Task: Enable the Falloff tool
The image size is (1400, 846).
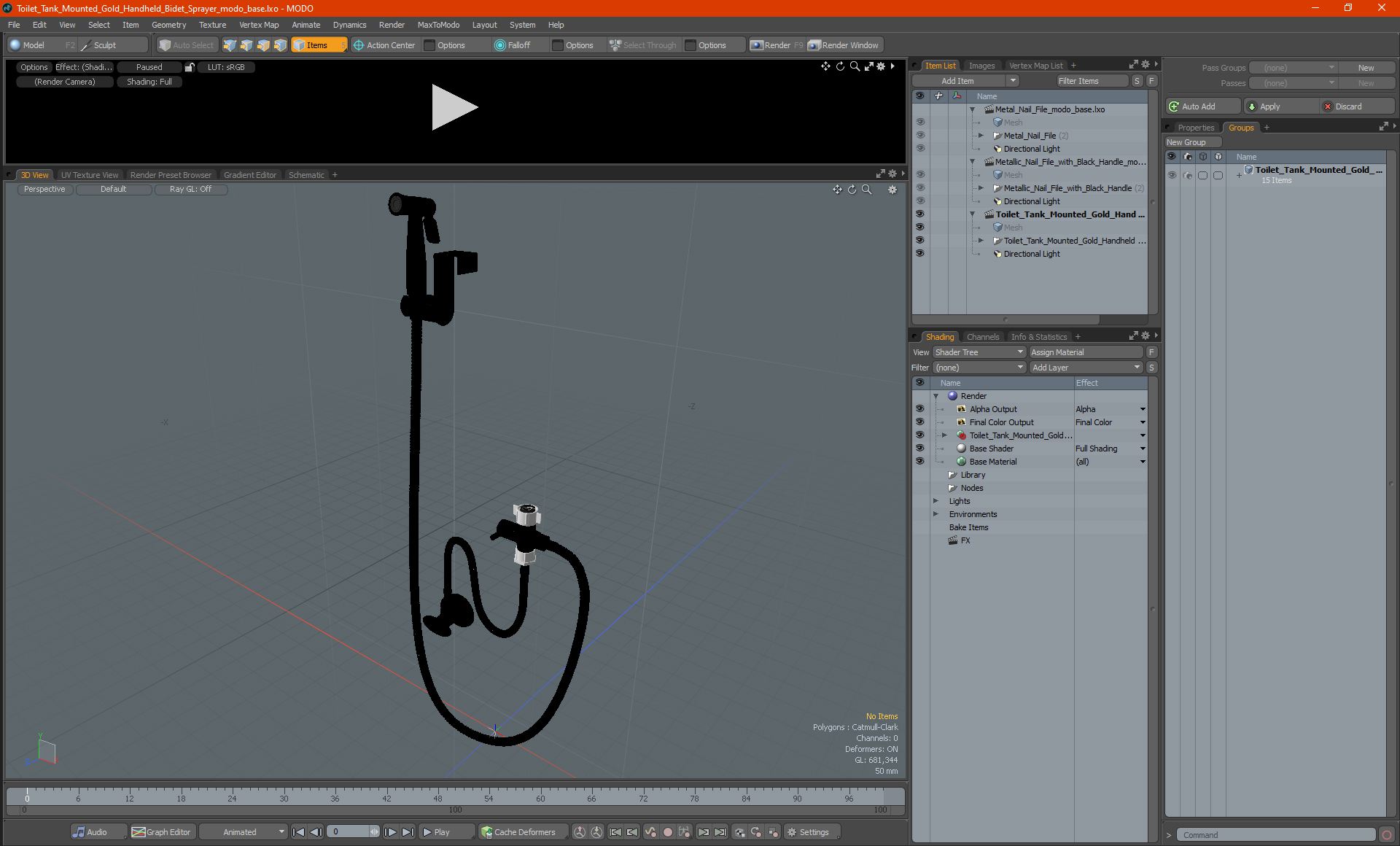Action: (x=513, y=45)
